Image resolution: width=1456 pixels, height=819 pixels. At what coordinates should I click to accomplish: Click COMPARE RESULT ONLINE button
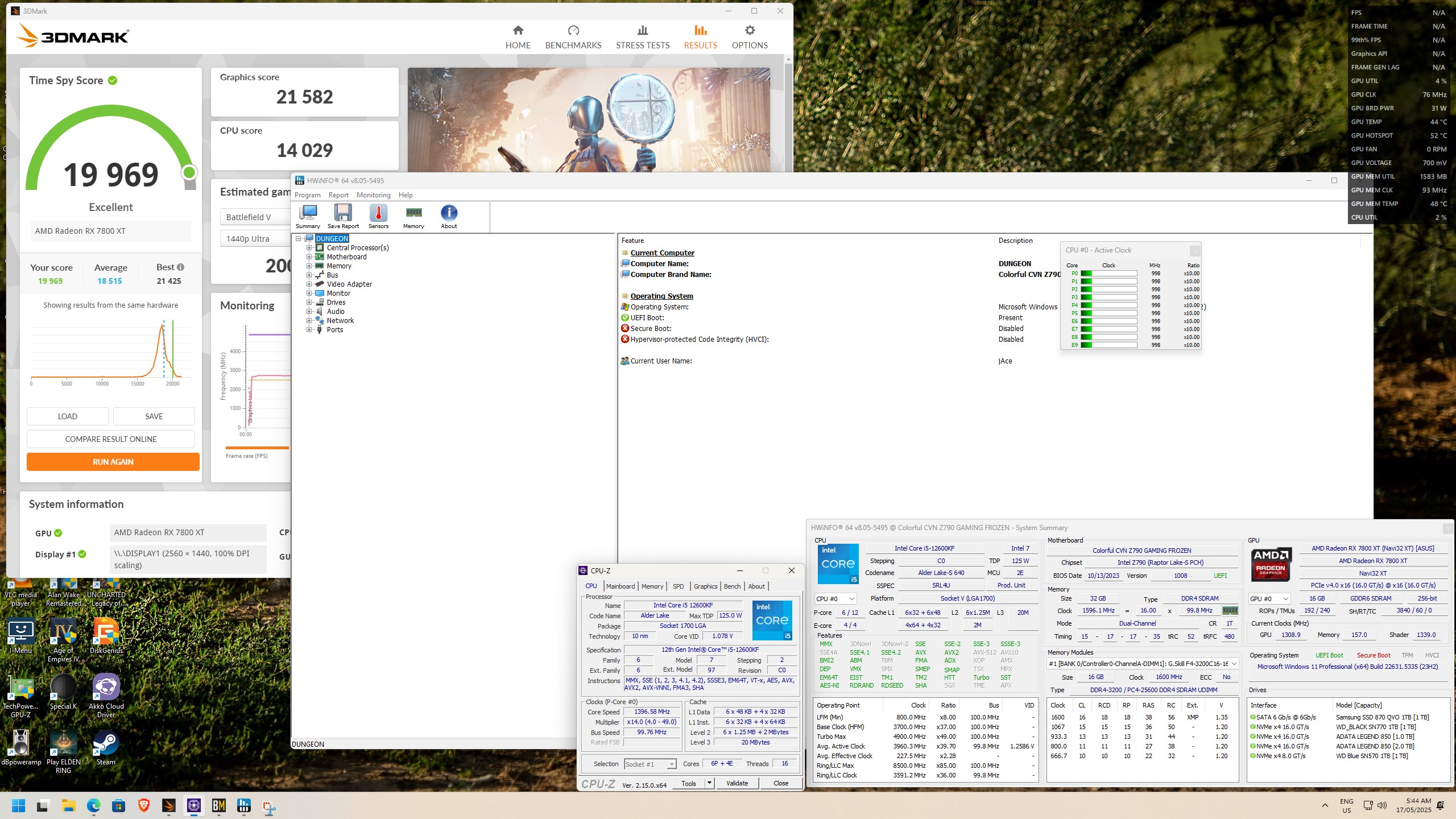click(x=110, y=439)
